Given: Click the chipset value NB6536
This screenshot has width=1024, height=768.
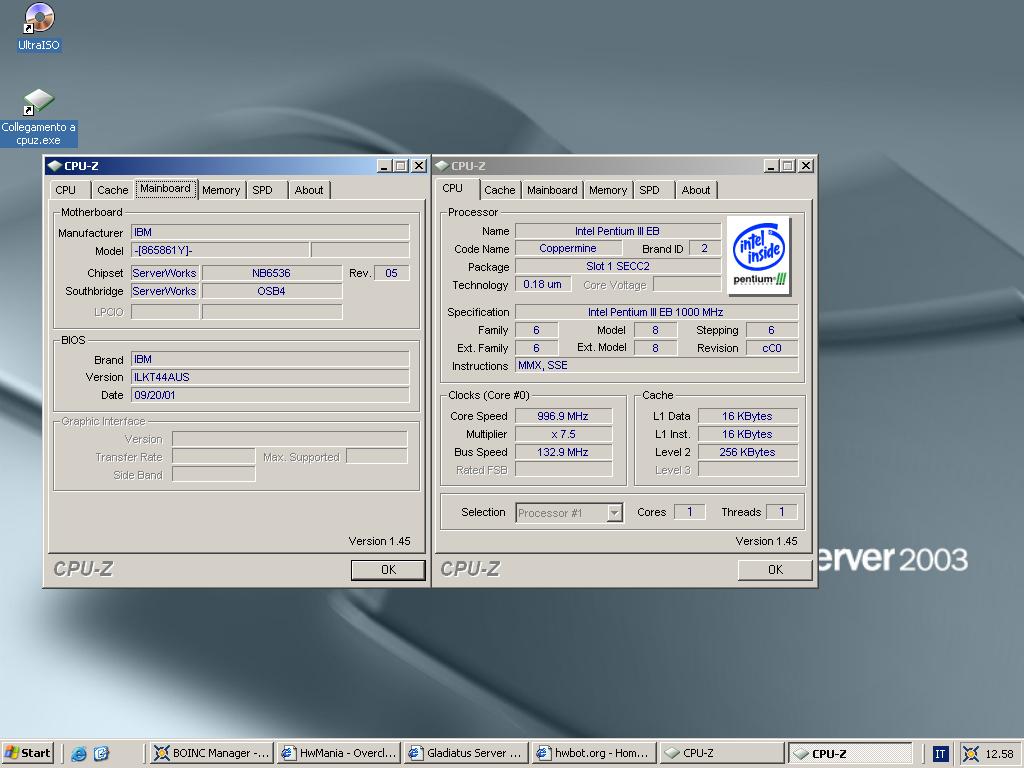Looking at the screenshot, I should coord(272,273).
